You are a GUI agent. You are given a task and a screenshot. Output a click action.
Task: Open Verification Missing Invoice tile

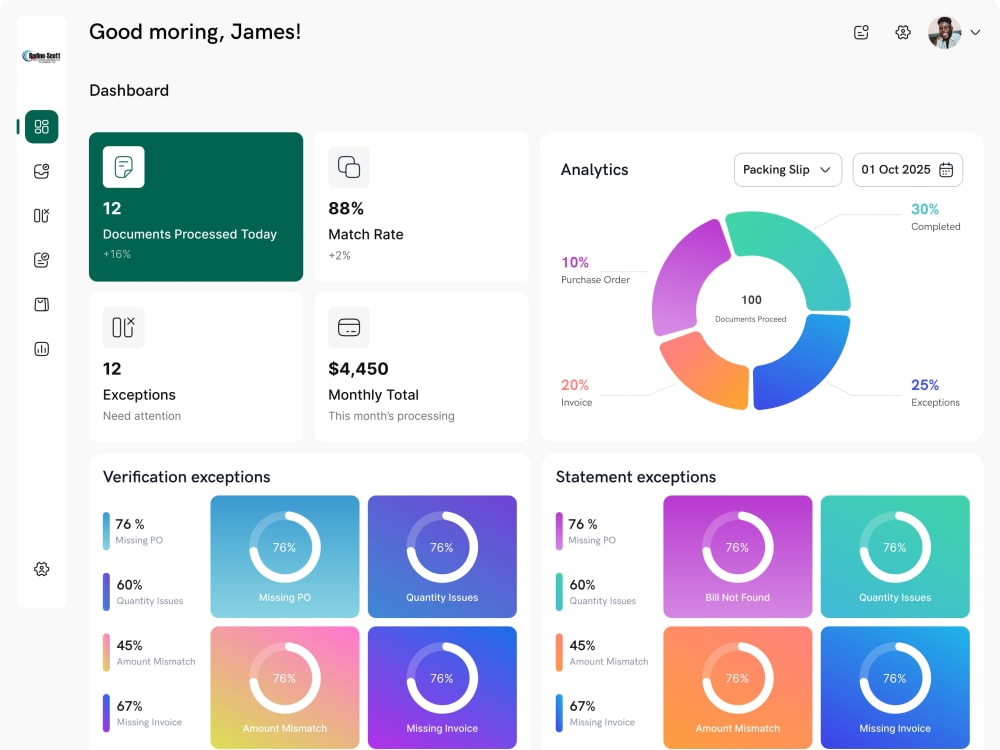[x=442, y=687]
